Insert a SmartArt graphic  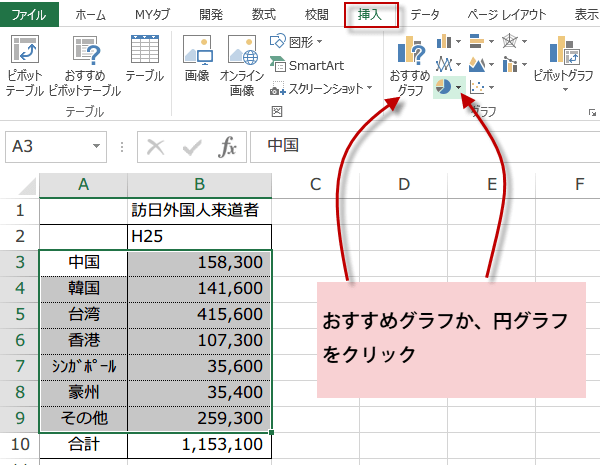(x=307, y=65)
